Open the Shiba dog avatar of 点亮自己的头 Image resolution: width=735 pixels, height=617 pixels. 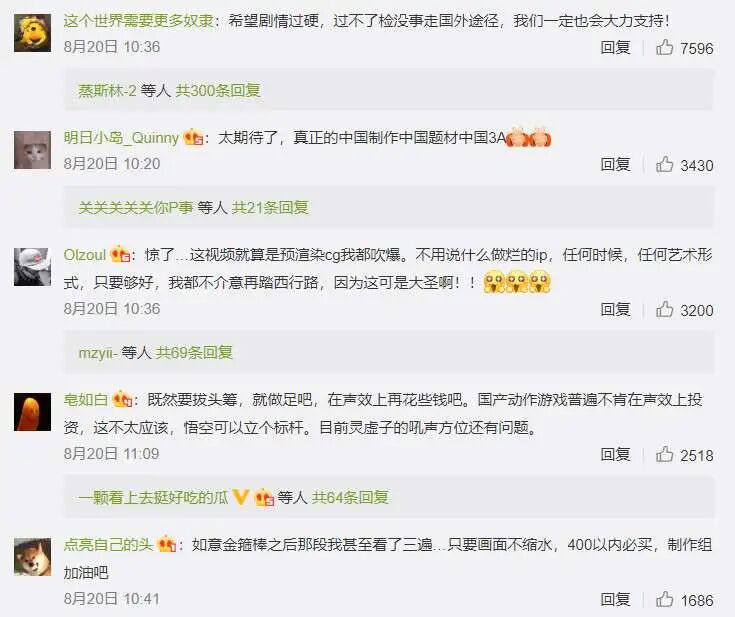click(32, 557)
